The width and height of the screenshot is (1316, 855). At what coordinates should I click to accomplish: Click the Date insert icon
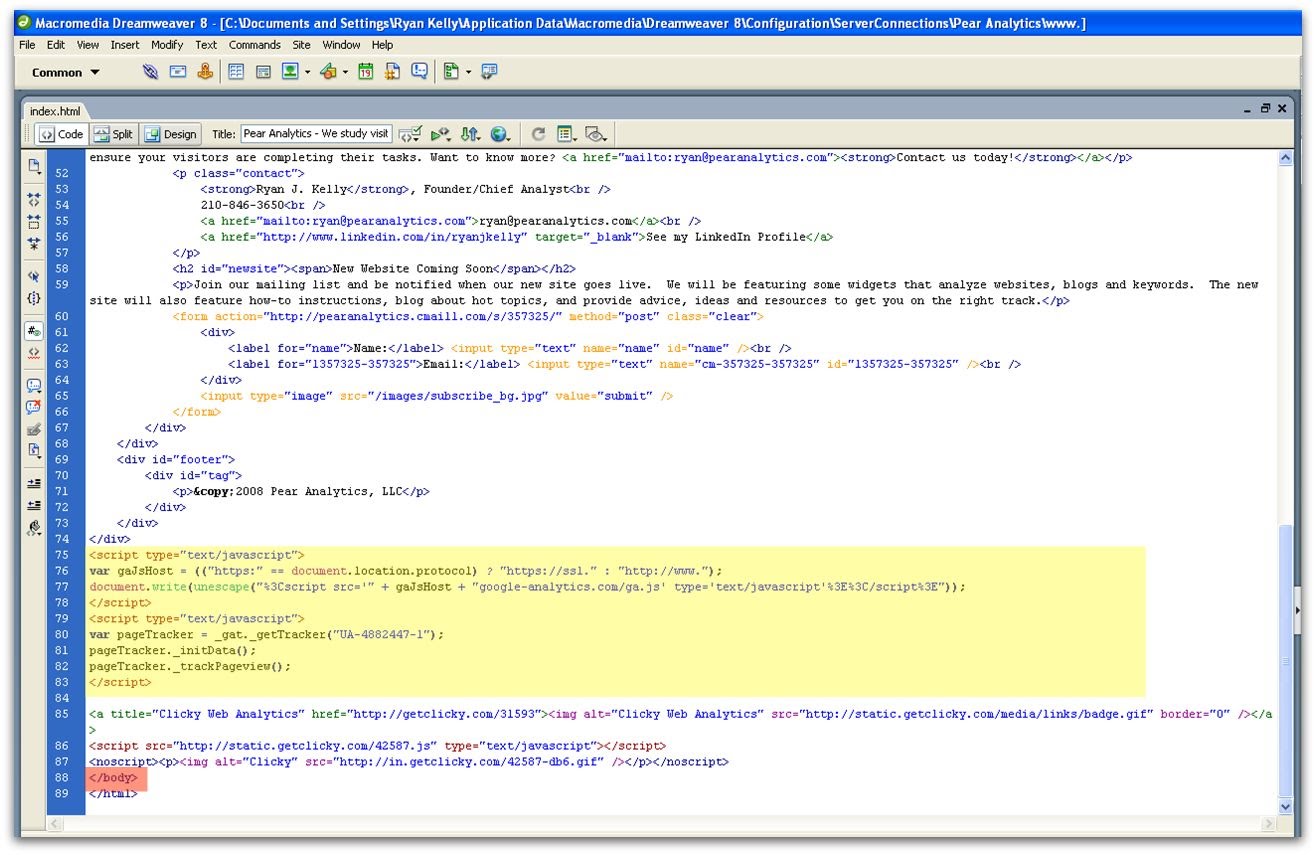365,72
